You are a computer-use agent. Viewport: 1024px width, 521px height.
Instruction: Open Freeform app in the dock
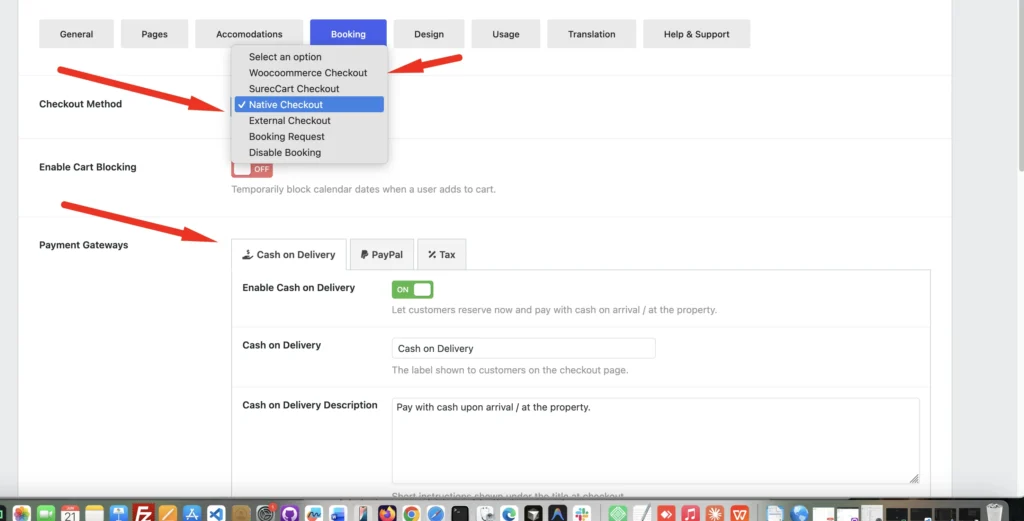click(313, 513)
